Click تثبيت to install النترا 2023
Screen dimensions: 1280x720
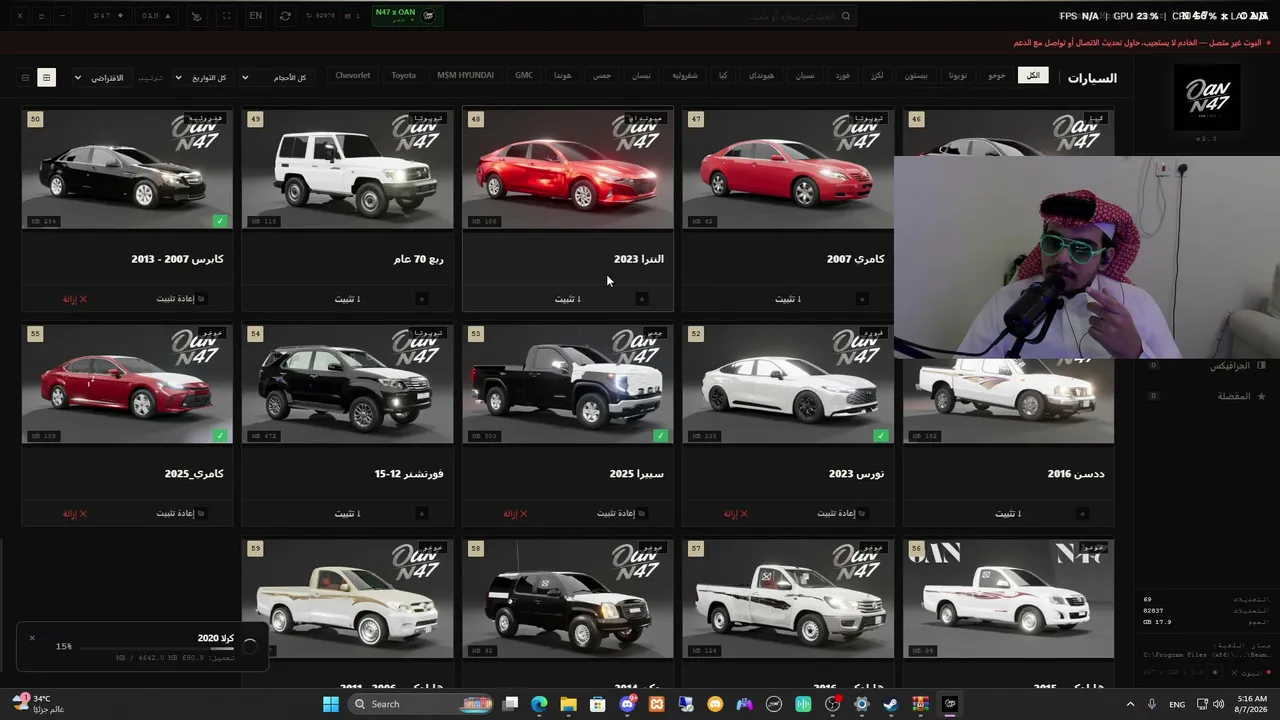(567, 299)
